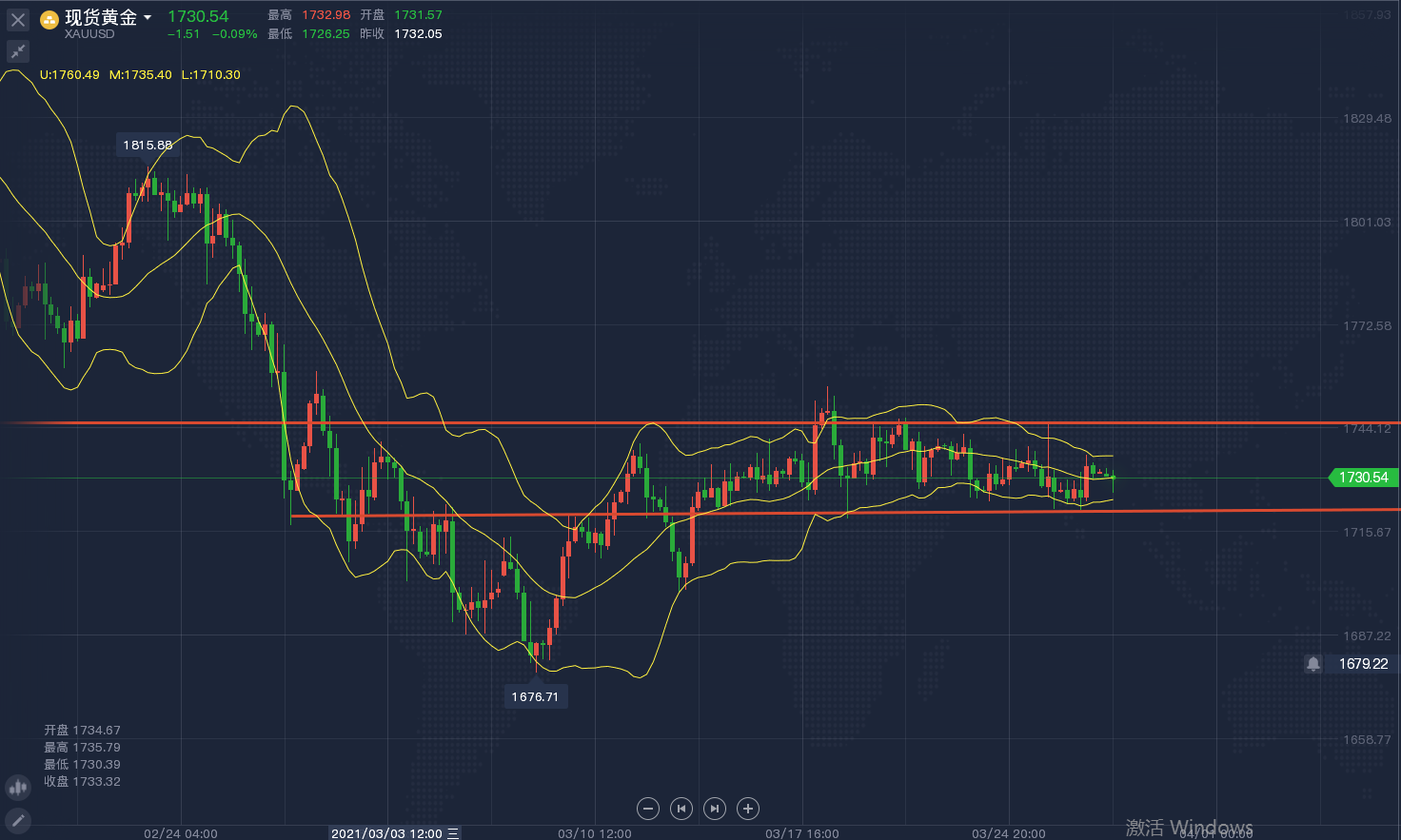Expand the 现货黄金 symbol dropdown arrow
Viewport: 1401px width, 840px height.
click(148, 18)
